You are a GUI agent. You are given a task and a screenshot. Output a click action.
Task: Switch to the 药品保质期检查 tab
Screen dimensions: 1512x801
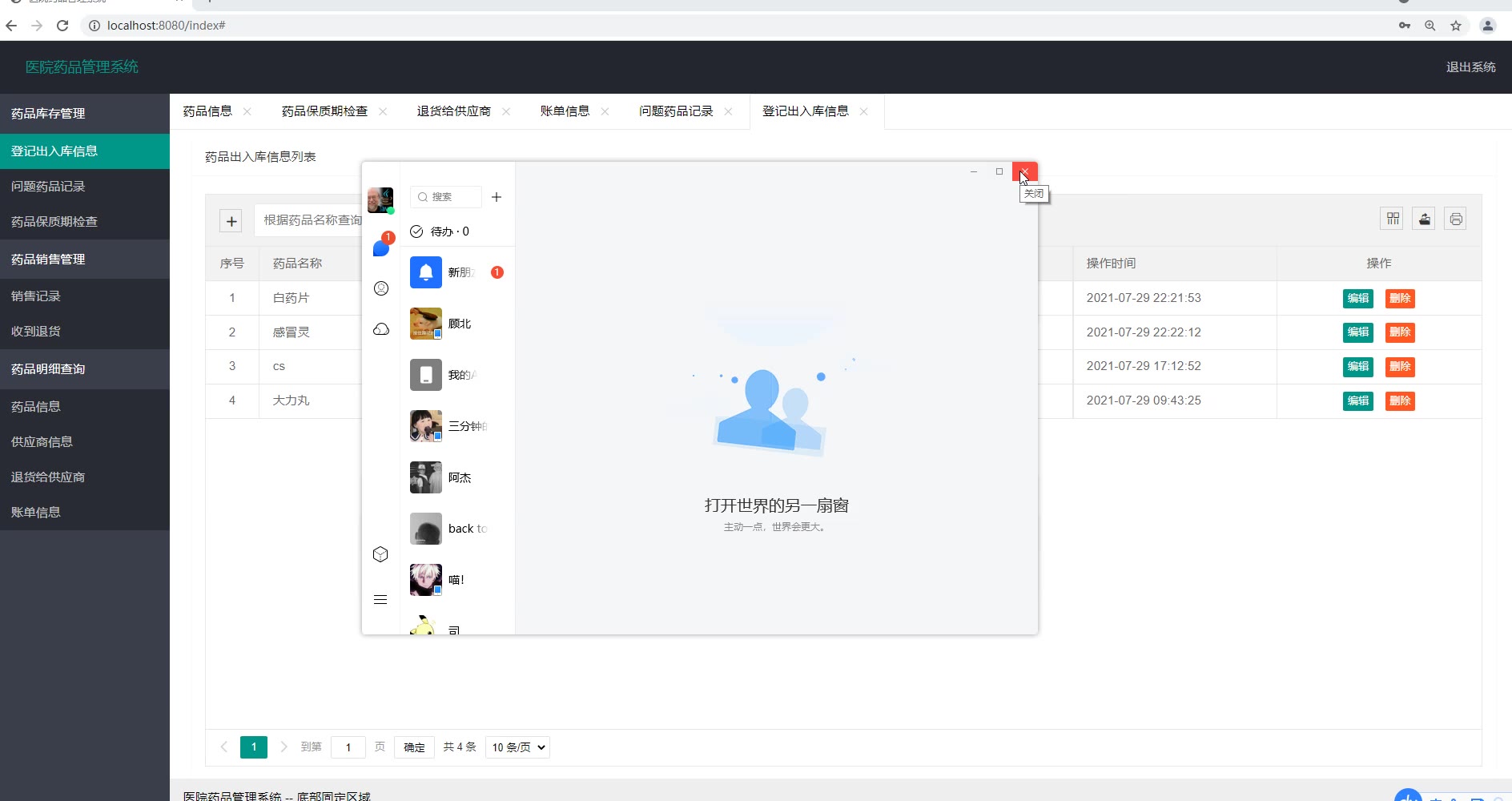pyautogui.click(x=324, y=111)
